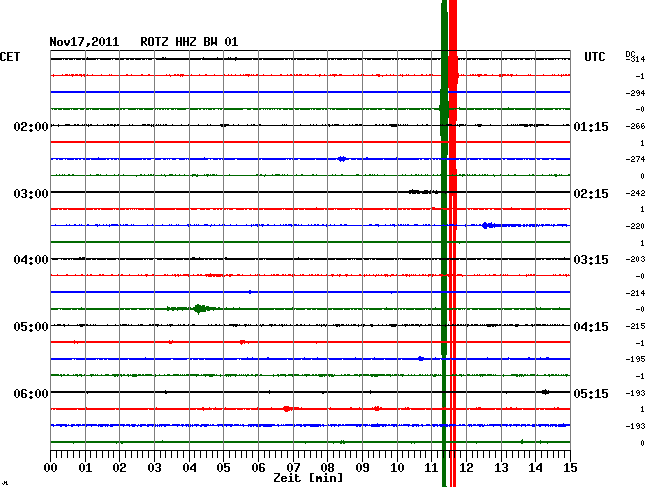Select the 04:00 CET time label
650x494 pixels.
click(31, 260)
